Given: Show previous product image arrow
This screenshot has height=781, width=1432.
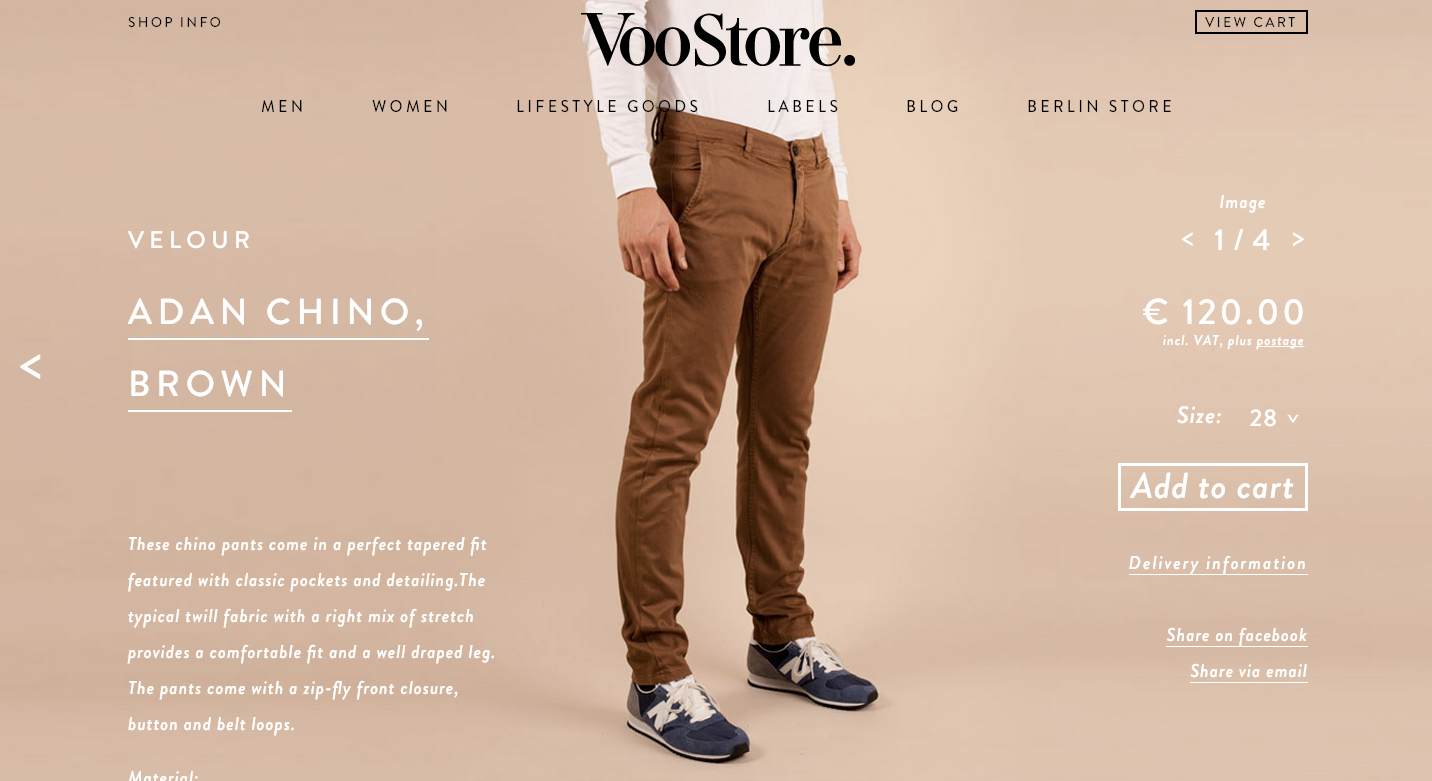Looking at the screenshot, I should point(1188,239).
